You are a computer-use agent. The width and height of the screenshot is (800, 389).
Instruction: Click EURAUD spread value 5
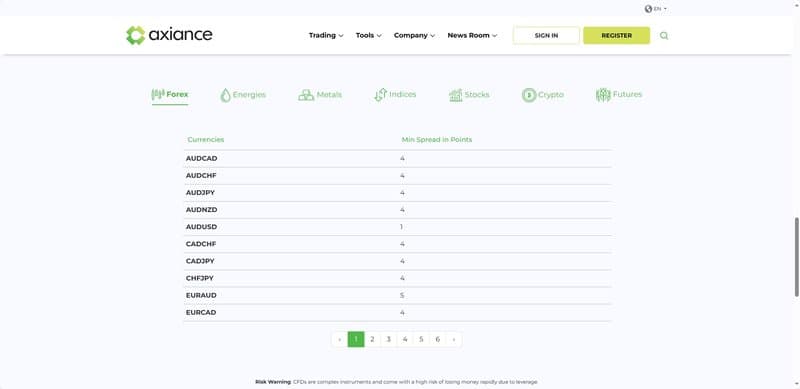pyautogui.click(x=403, y=296)
